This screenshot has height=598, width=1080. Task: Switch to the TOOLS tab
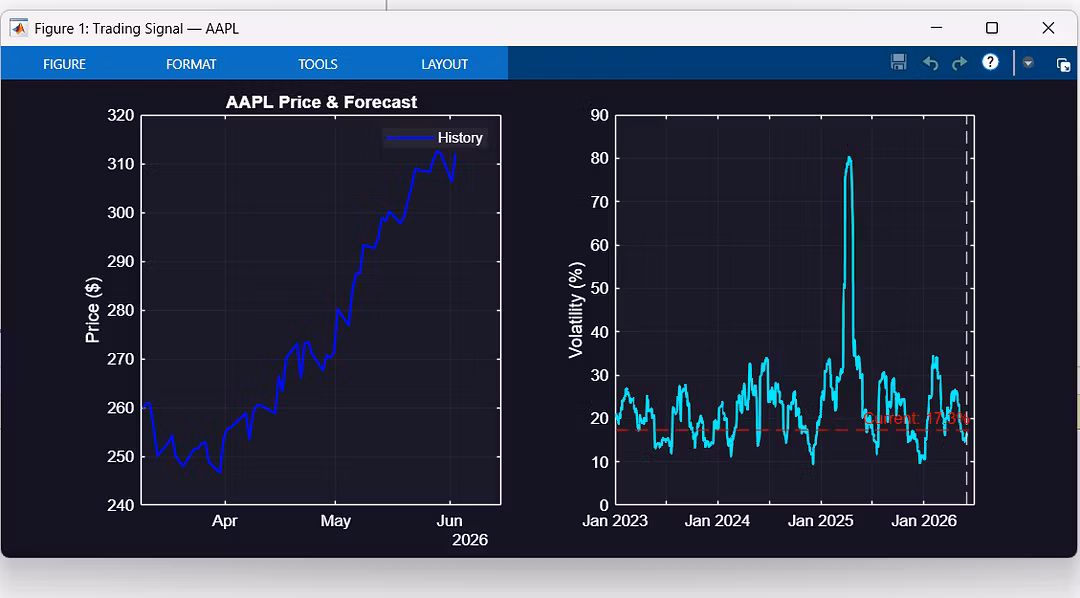[318, 64]
